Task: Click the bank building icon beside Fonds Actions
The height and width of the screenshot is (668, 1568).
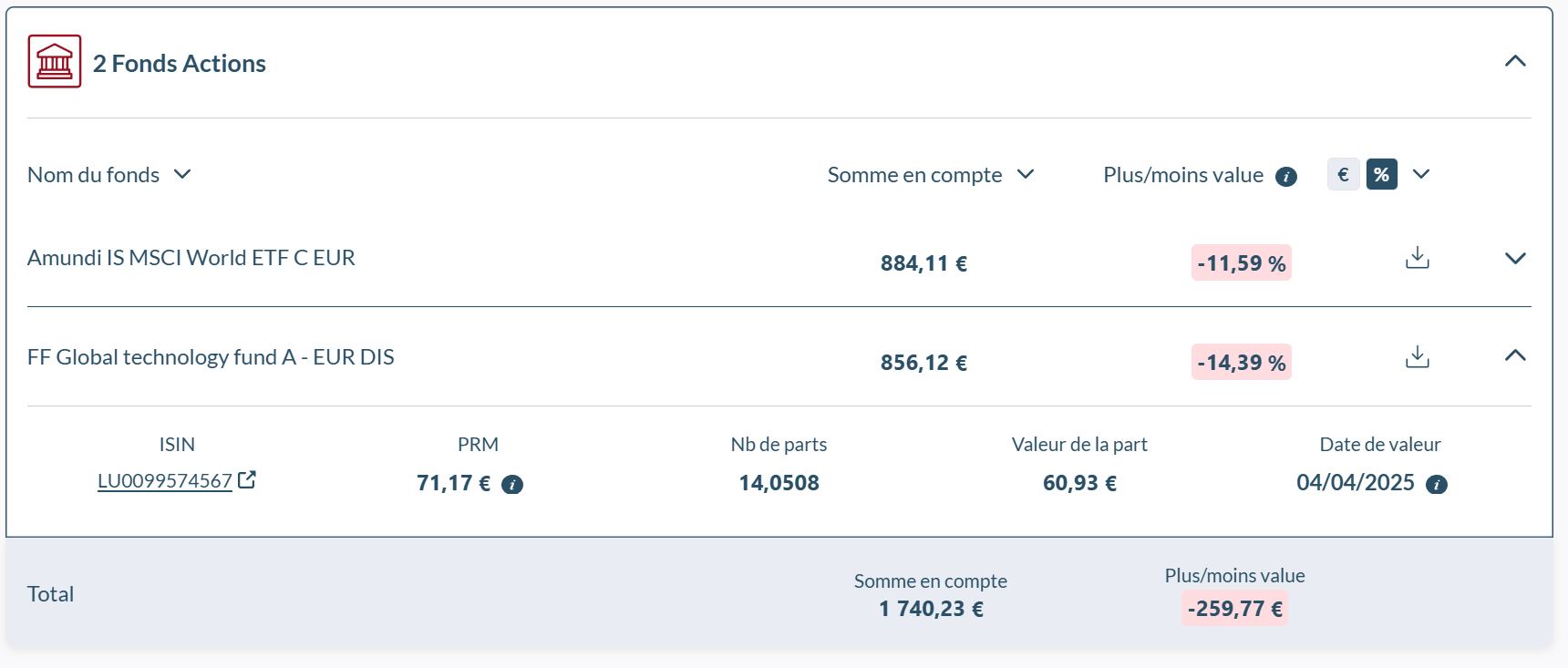Action: click(55, 61)
